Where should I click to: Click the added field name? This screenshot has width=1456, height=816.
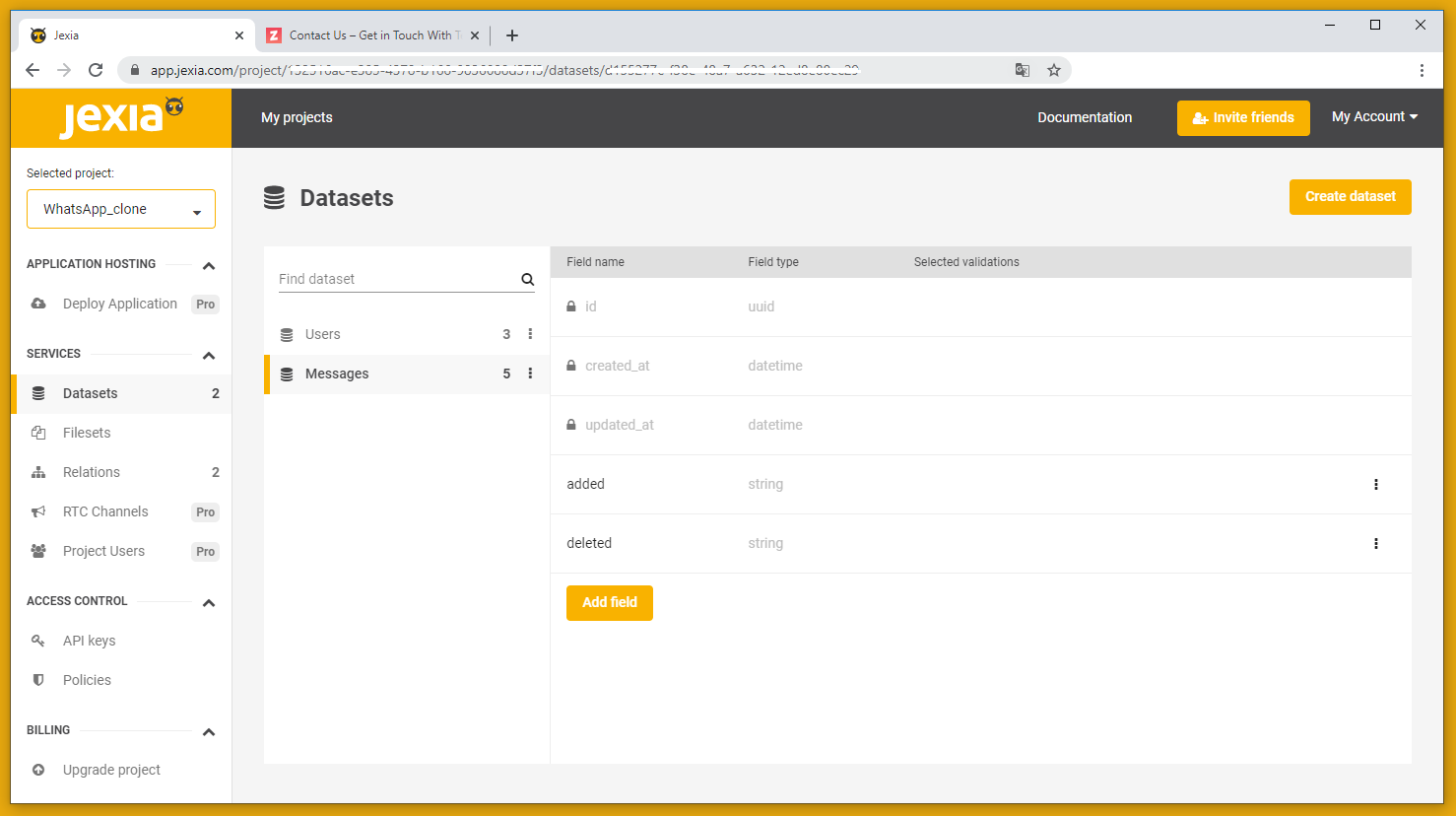click(585, 484)
